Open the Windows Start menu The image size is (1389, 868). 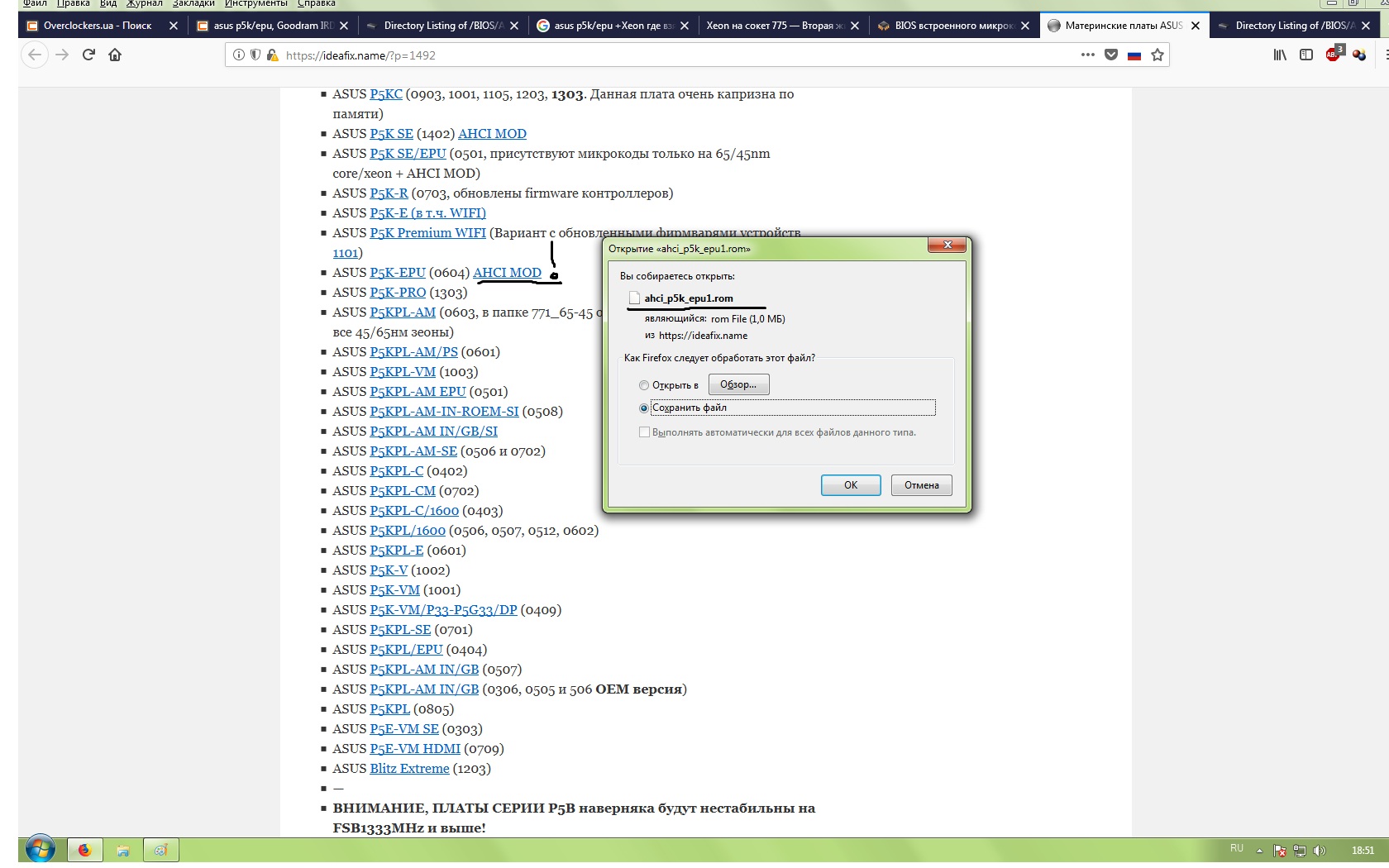click(40, 849)
